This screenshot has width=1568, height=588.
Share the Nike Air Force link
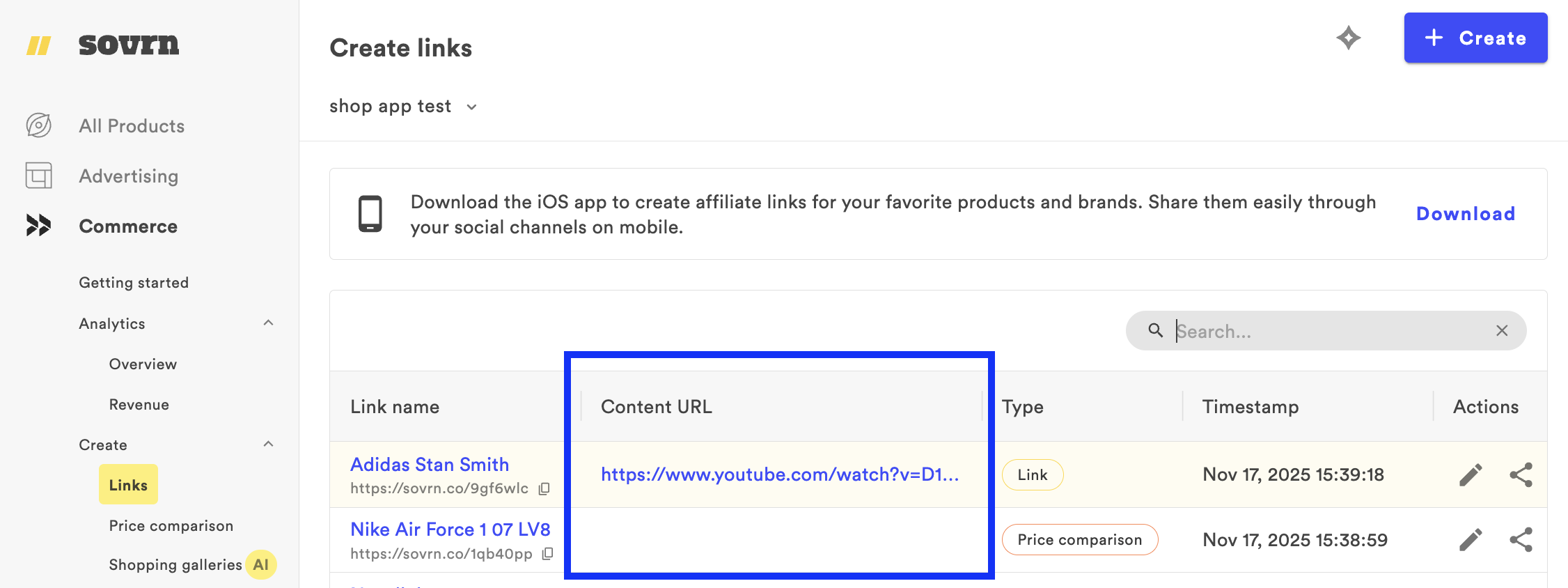[1521, 540]
